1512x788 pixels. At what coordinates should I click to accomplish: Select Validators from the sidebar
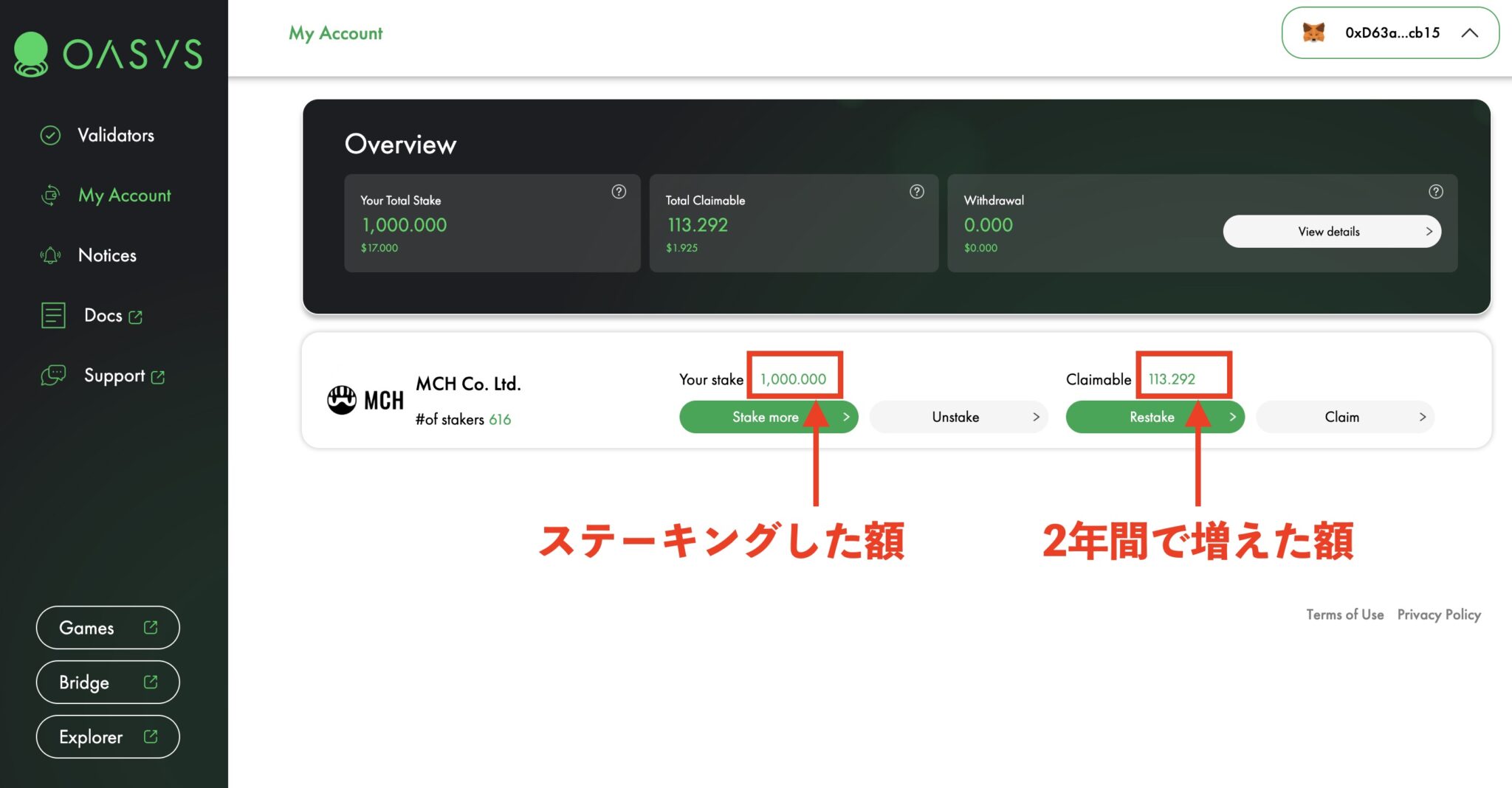115,135
